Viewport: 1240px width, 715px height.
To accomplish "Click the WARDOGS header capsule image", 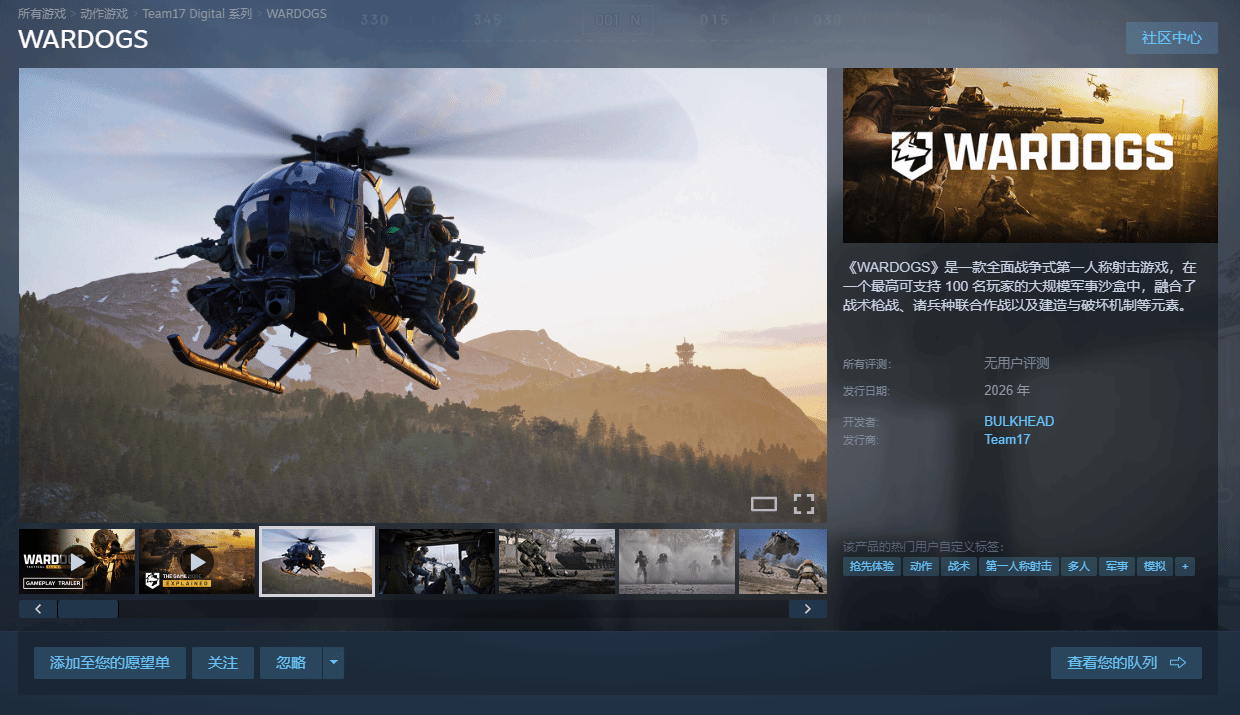I will pyautogui.click(x=1030, y=155).
